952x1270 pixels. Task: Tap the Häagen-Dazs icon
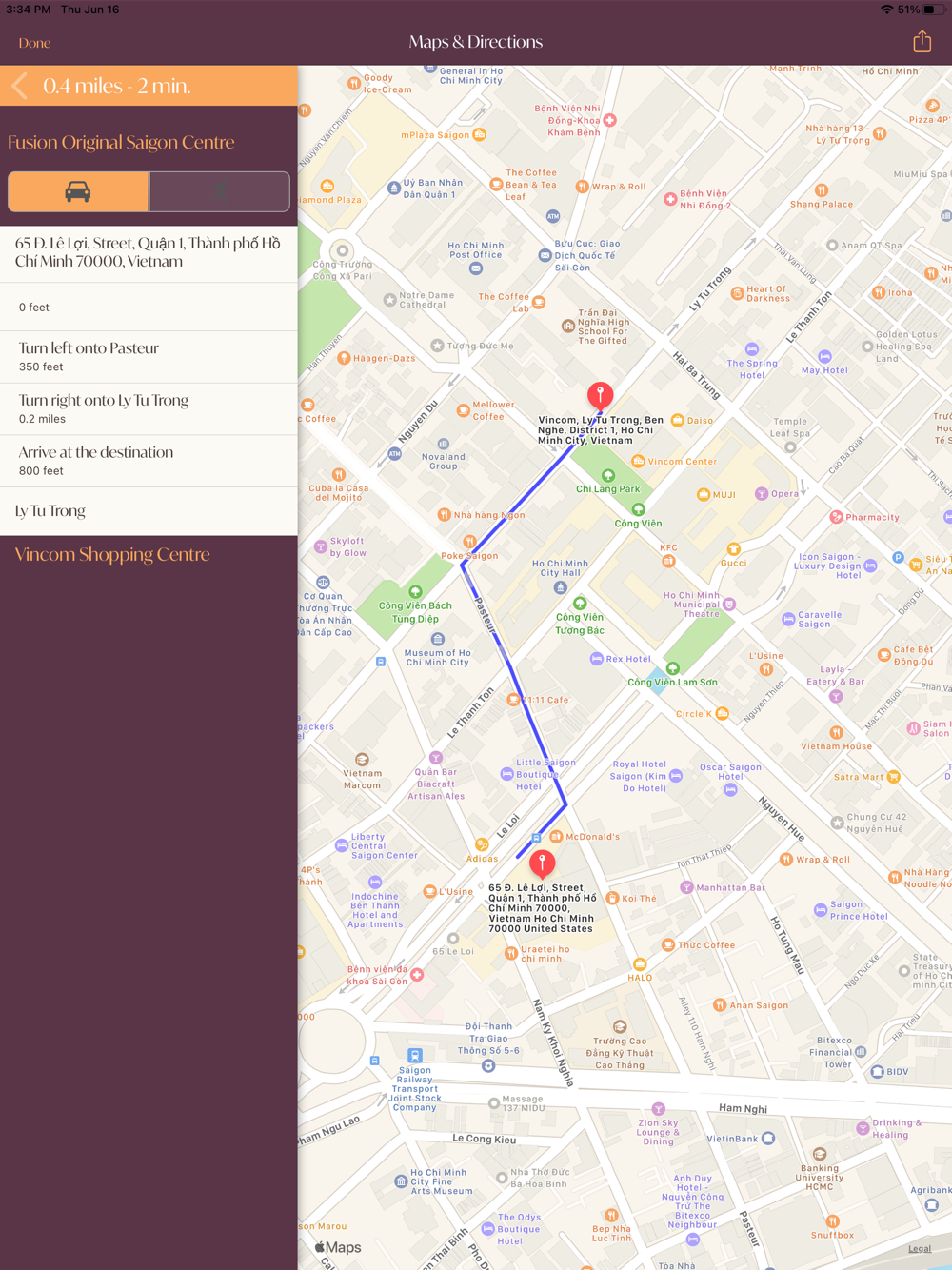pyautogui.click(x=344, y=359)
